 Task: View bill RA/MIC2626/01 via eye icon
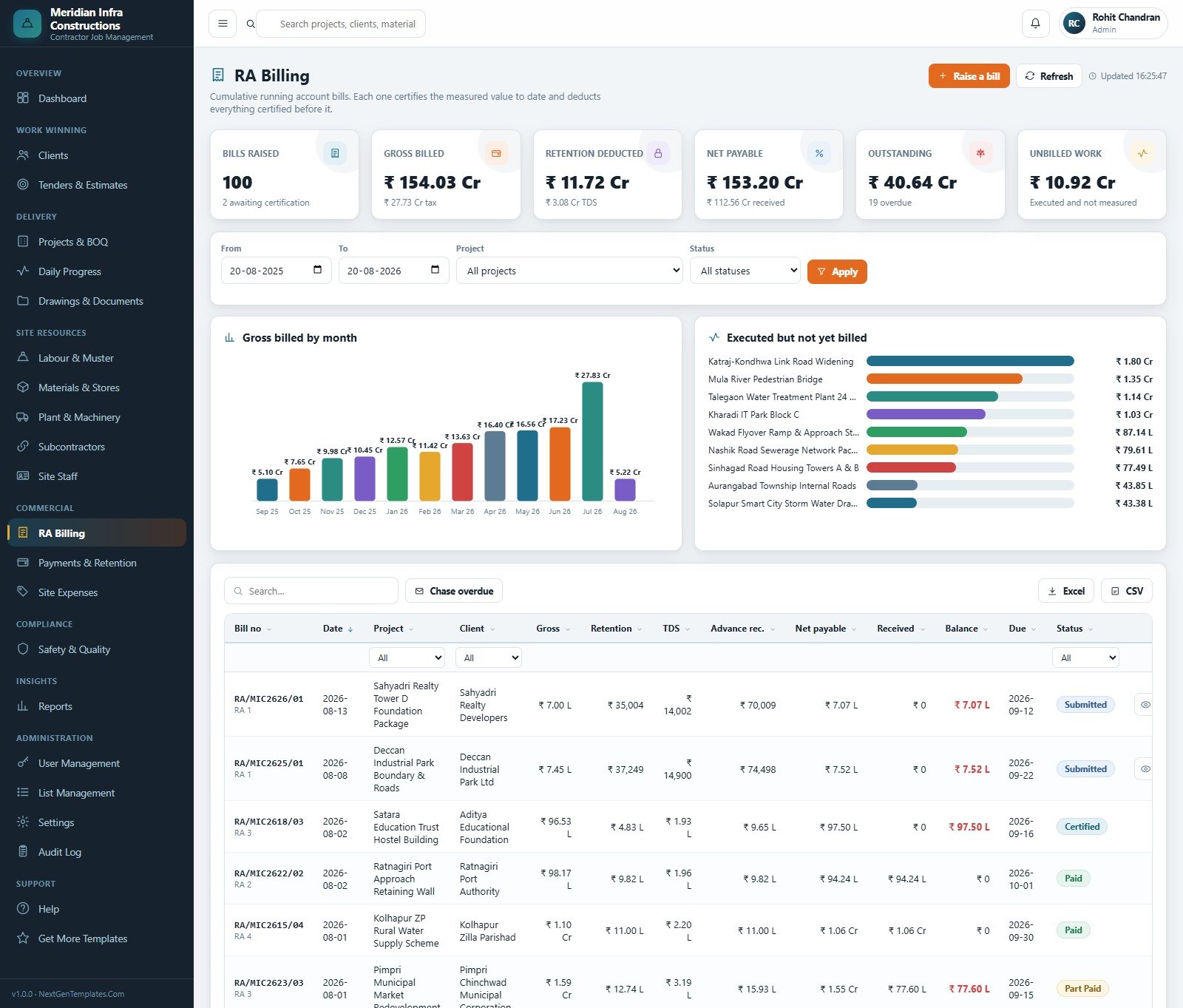[x=1145, y=705]
